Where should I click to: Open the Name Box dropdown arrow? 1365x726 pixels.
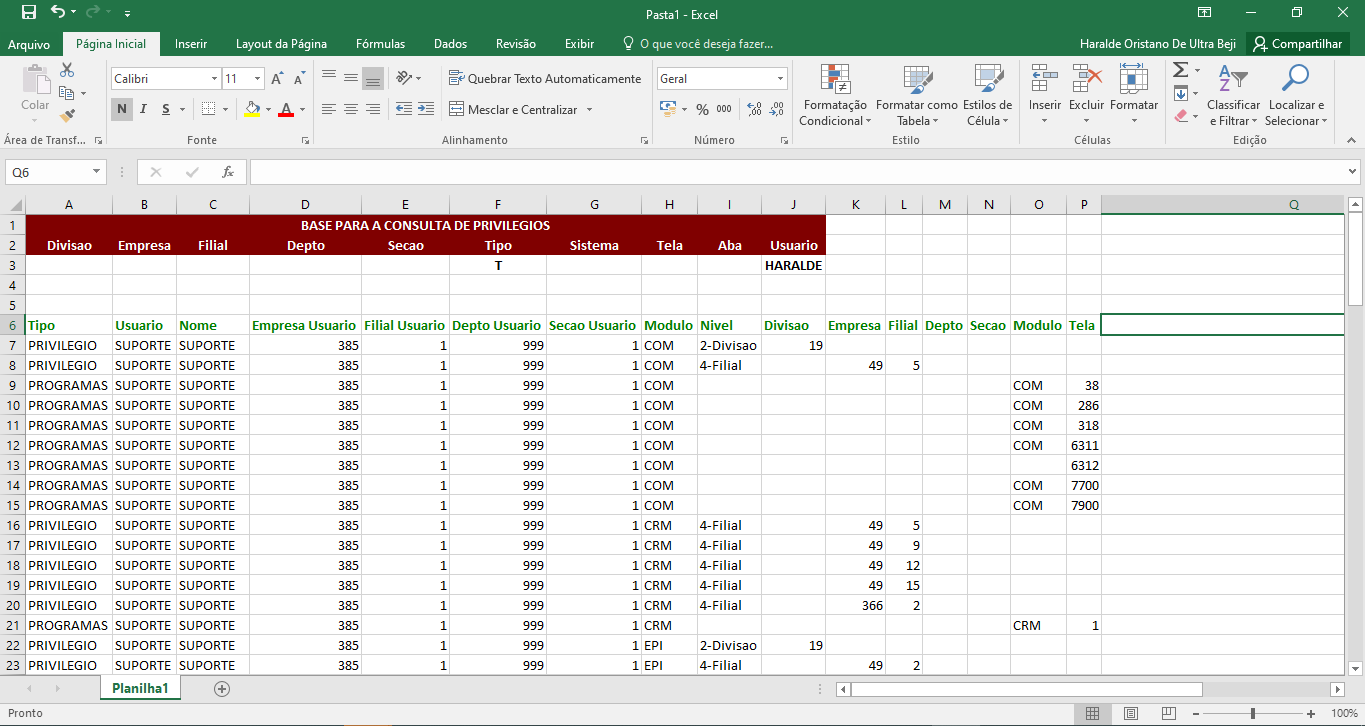pos(97,172)
